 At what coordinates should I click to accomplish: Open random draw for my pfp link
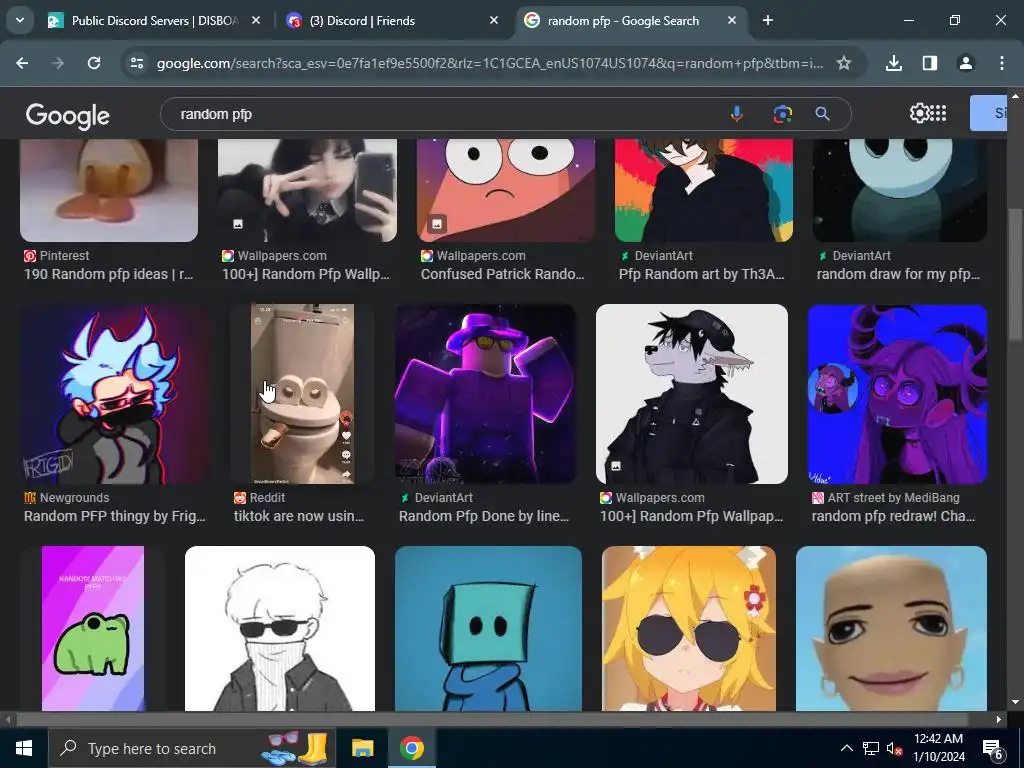pos(899,274)
